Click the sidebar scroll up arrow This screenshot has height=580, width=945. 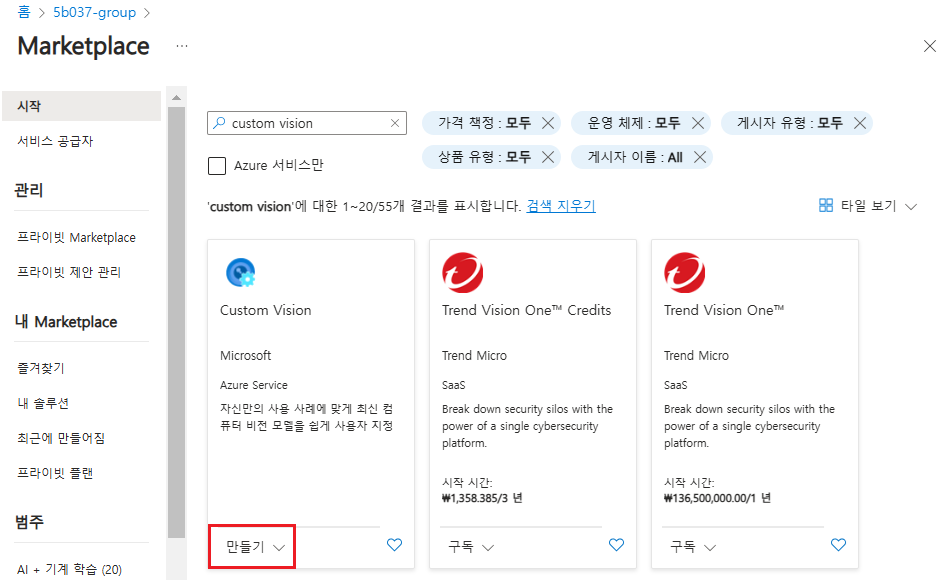[177, 98]
